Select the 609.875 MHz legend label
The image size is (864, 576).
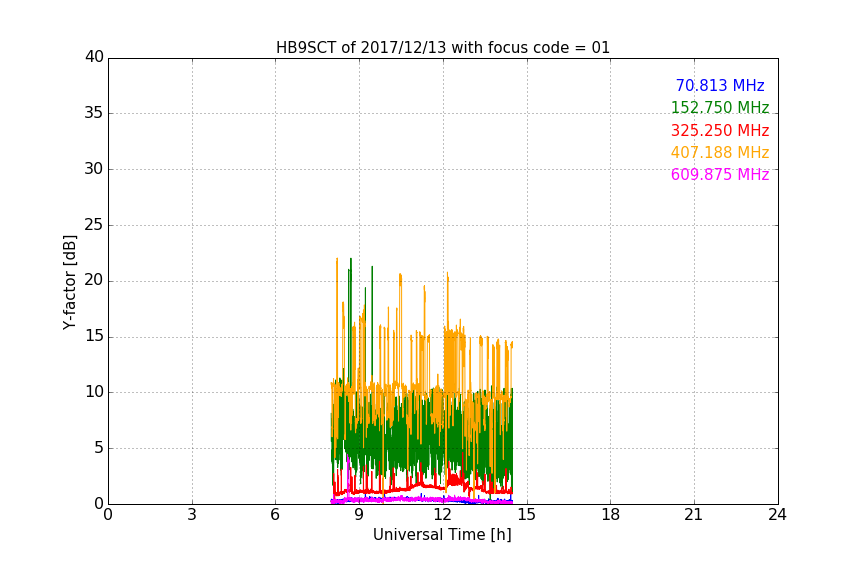coord(720,174)
